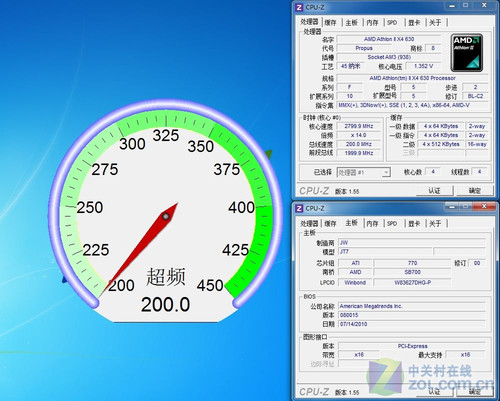
Task: Click the AMD Athlon II processor logo
Action: click(x=466, y=53)
